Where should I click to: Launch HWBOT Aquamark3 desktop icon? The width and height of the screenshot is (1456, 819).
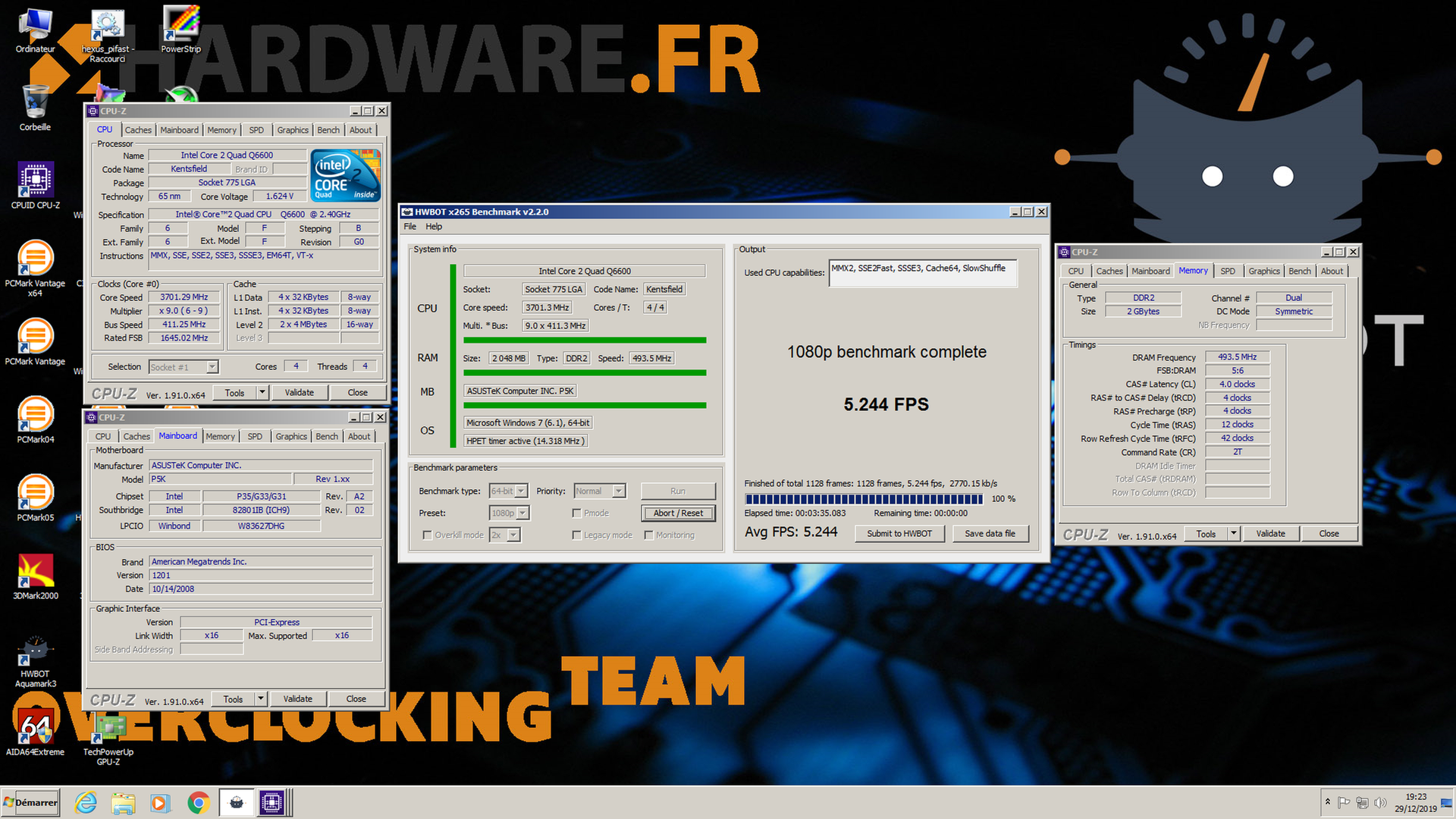[x=35, y=661]
